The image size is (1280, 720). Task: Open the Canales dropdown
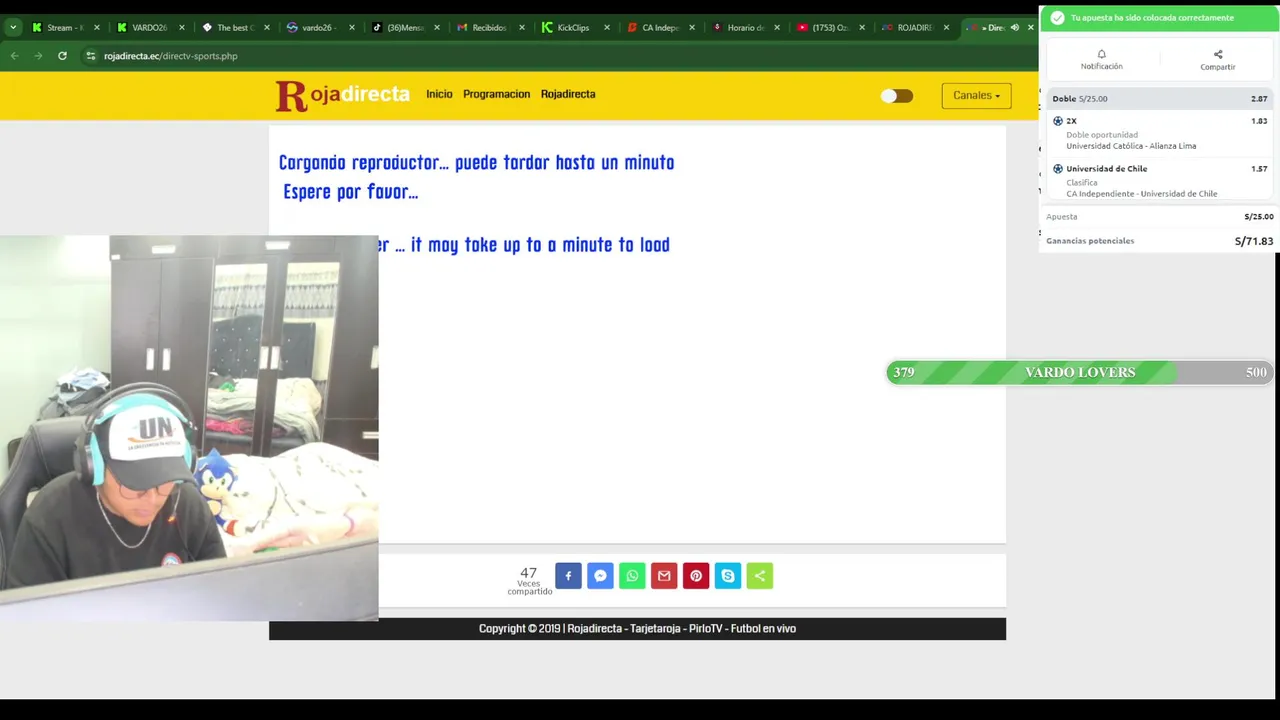[976, 96]
